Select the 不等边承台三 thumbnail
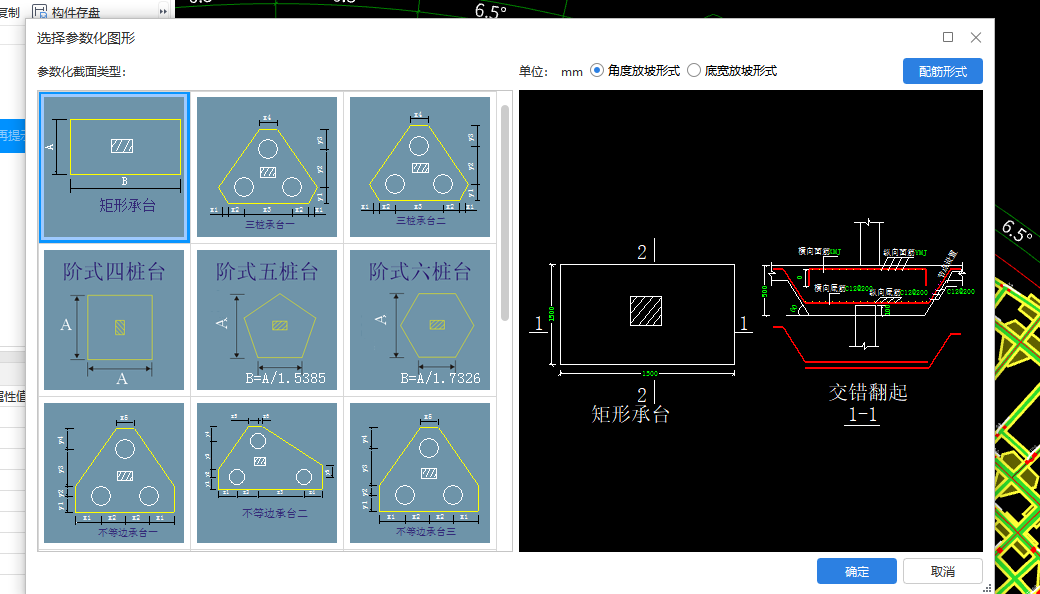 pyautogui.click(x=420, y=473)
